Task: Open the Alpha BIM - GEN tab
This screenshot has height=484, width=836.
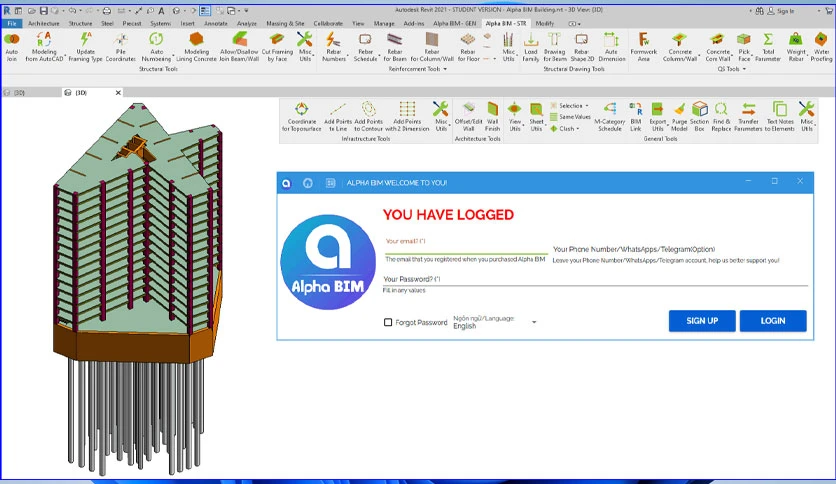Action: [454, 23]
